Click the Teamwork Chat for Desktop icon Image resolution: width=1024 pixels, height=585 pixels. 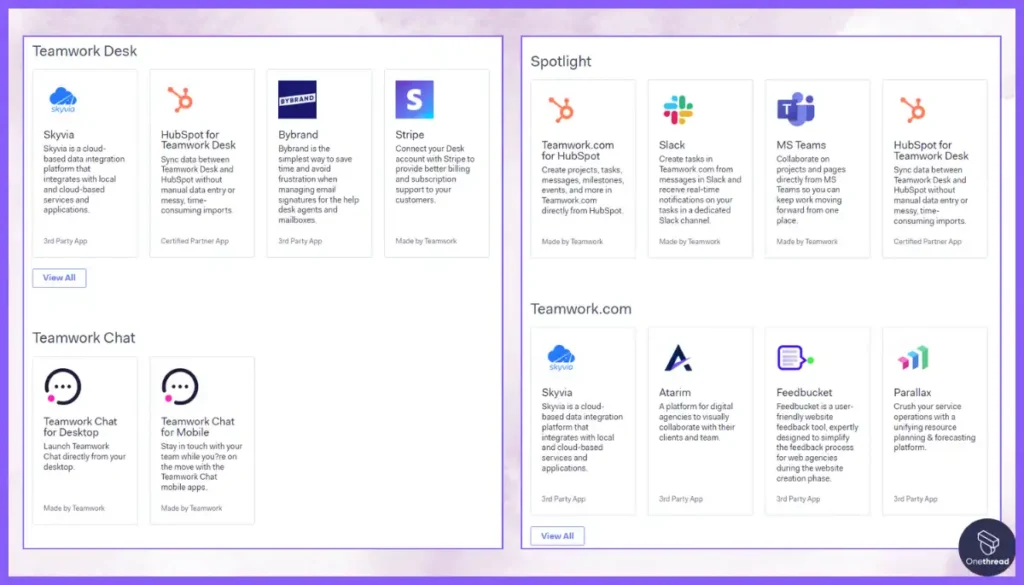[63, 386]
